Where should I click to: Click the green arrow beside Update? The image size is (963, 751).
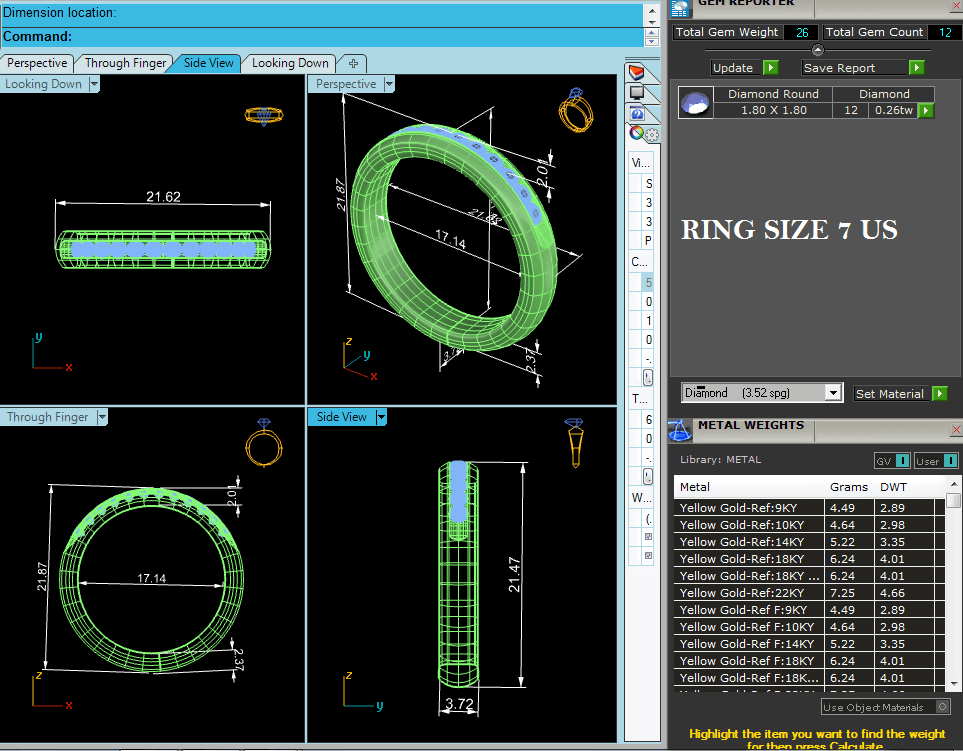pyautogui.click(x=771, y=68)
